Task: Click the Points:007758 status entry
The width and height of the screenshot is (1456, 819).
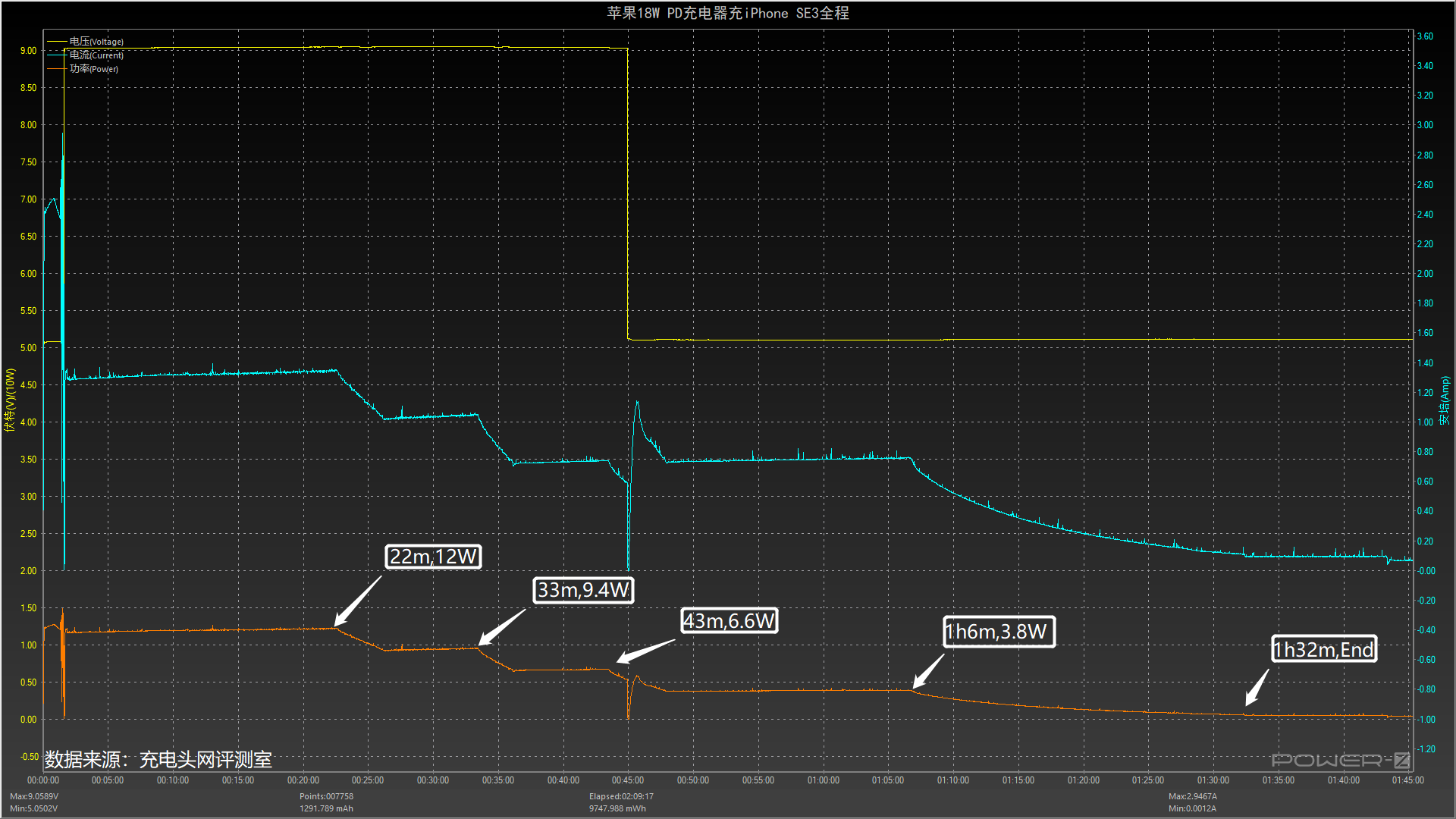Action: tap(326, 796)
